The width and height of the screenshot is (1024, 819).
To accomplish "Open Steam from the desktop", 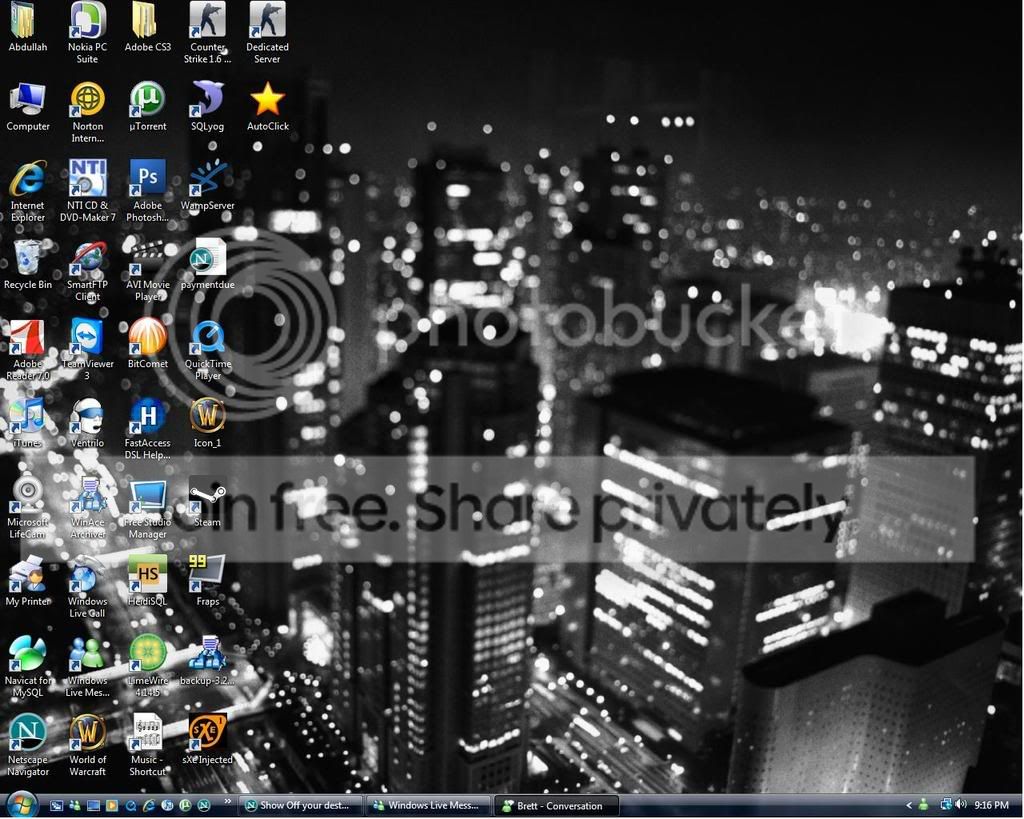I will 208,503.
